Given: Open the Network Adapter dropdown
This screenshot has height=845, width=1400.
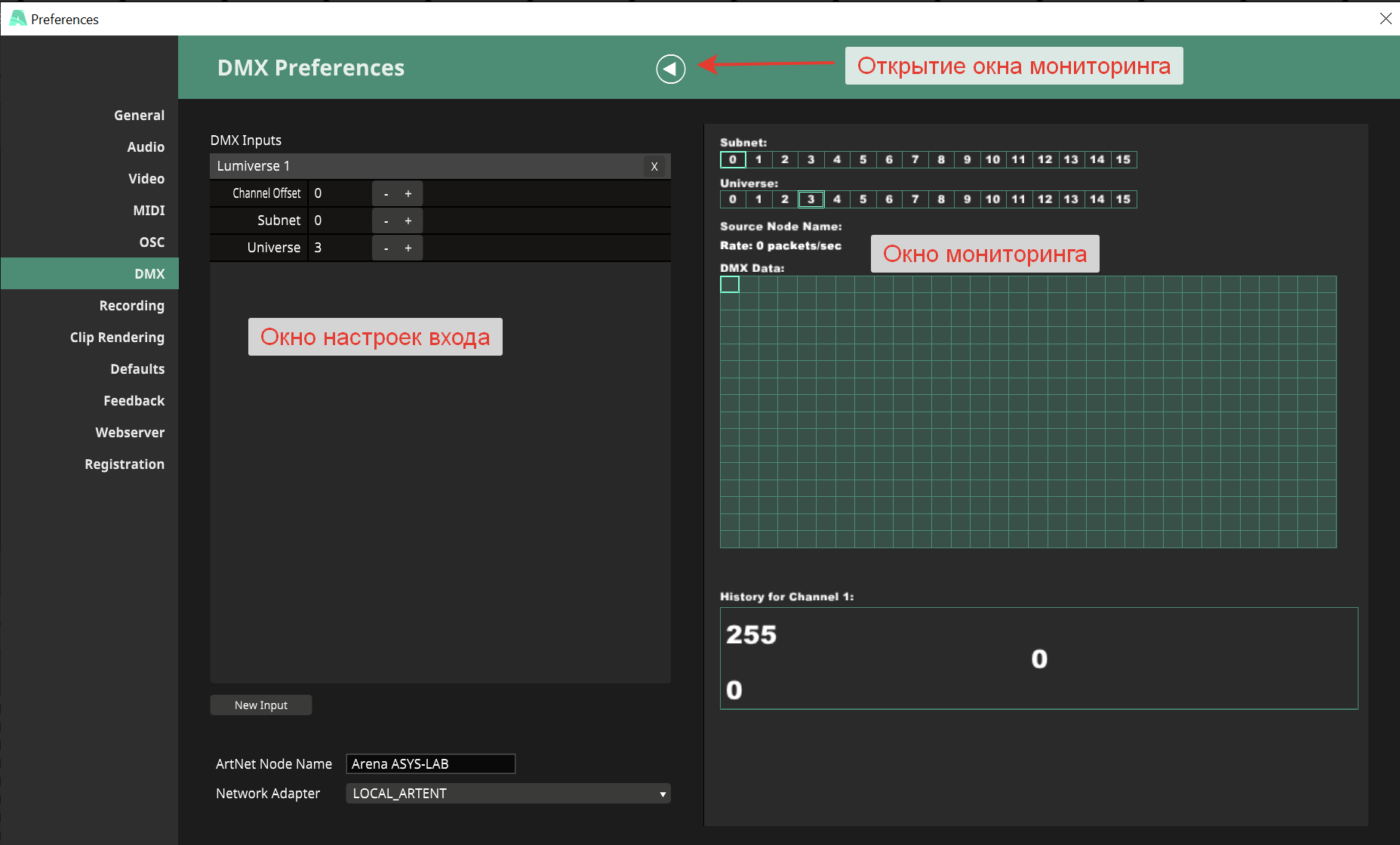Looking at the screenshot, I should 508,794.
